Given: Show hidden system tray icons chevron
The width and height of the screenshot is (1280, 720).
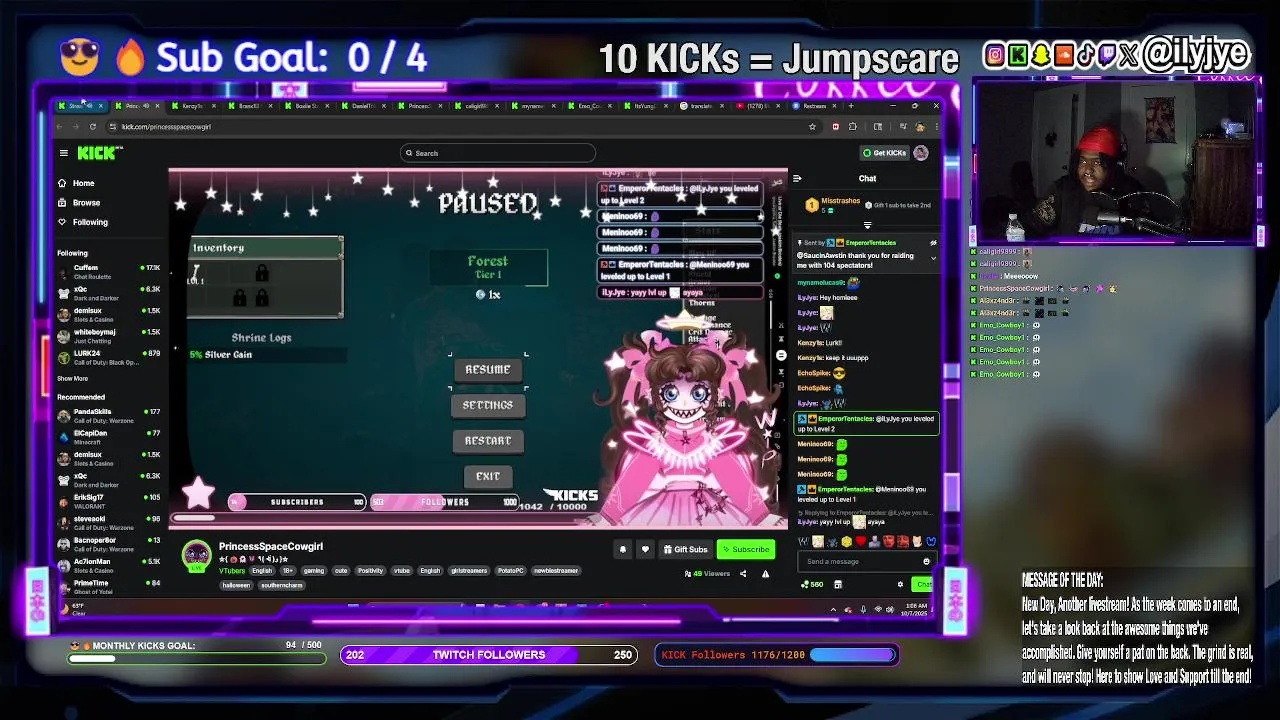Looking at the screenshot, I should (x=833, y=609).
